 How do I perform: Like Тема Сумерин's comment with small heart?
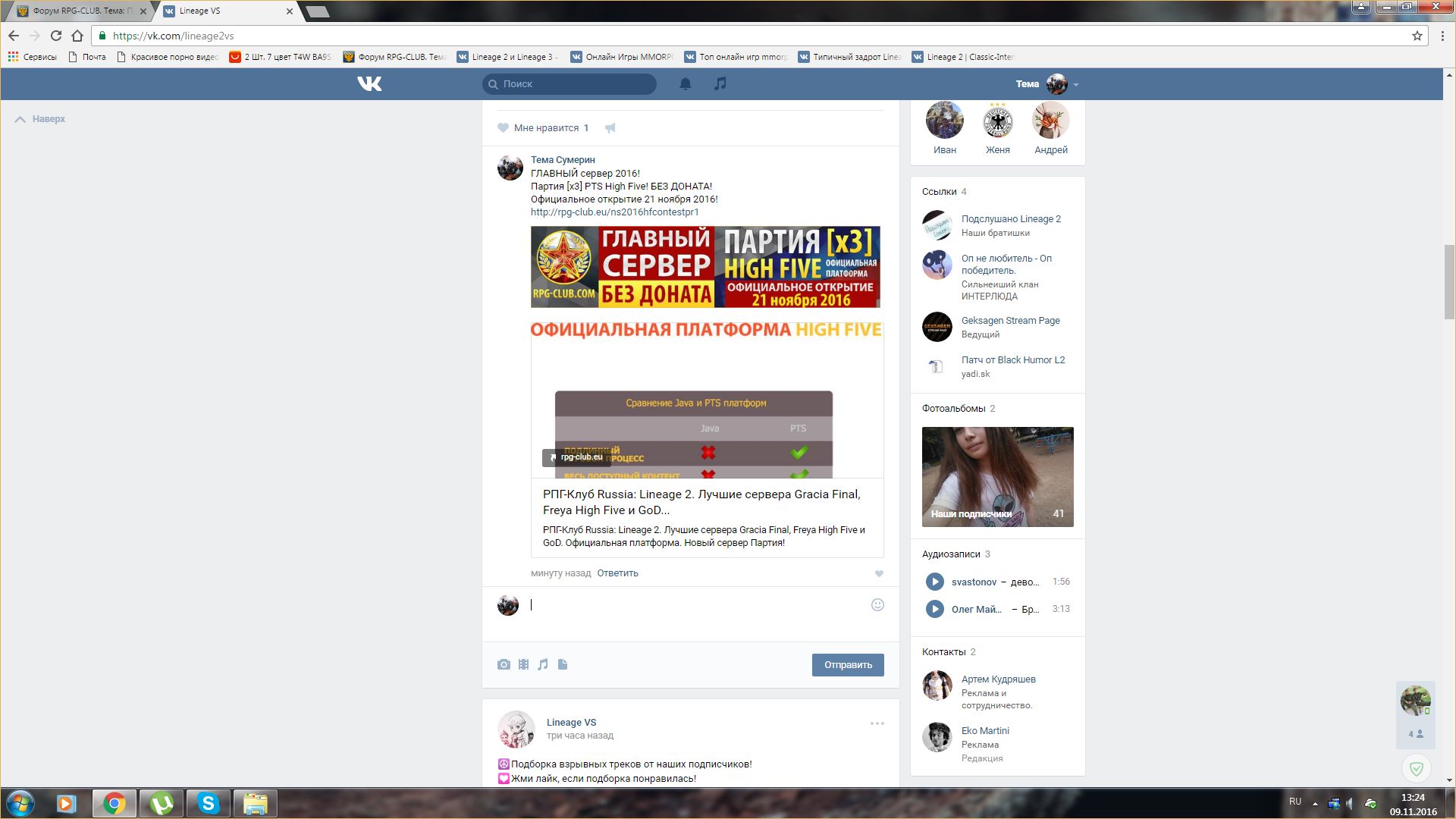point(879,573)
